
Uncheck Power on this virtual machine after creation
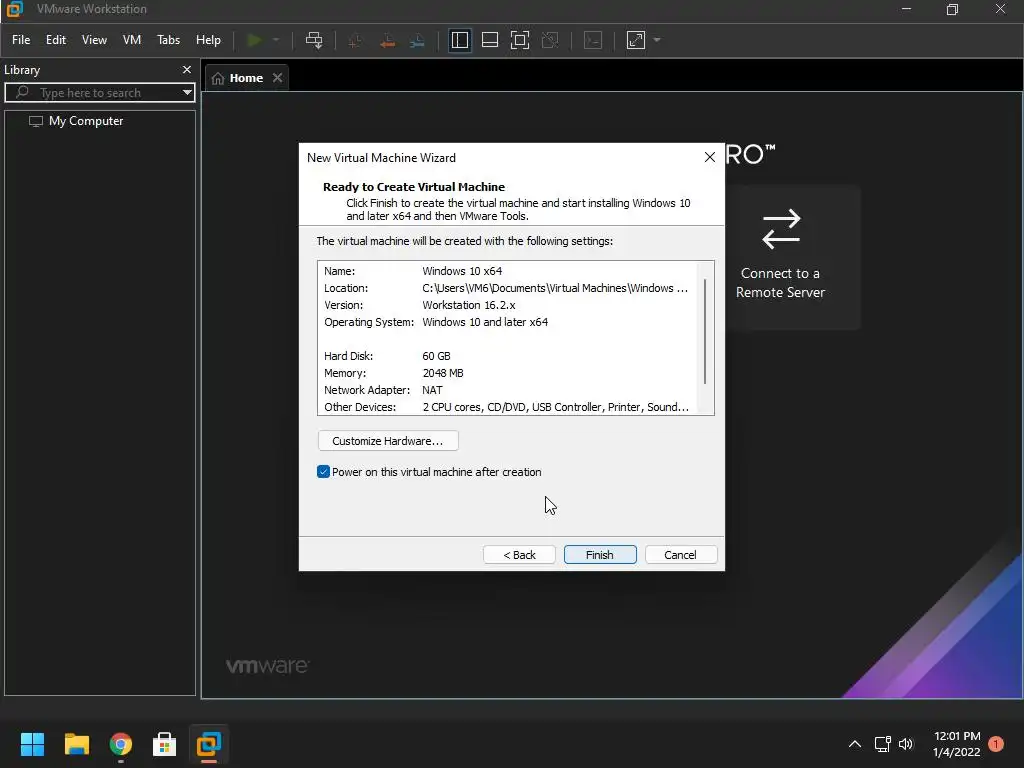click(x=323, y=472)
